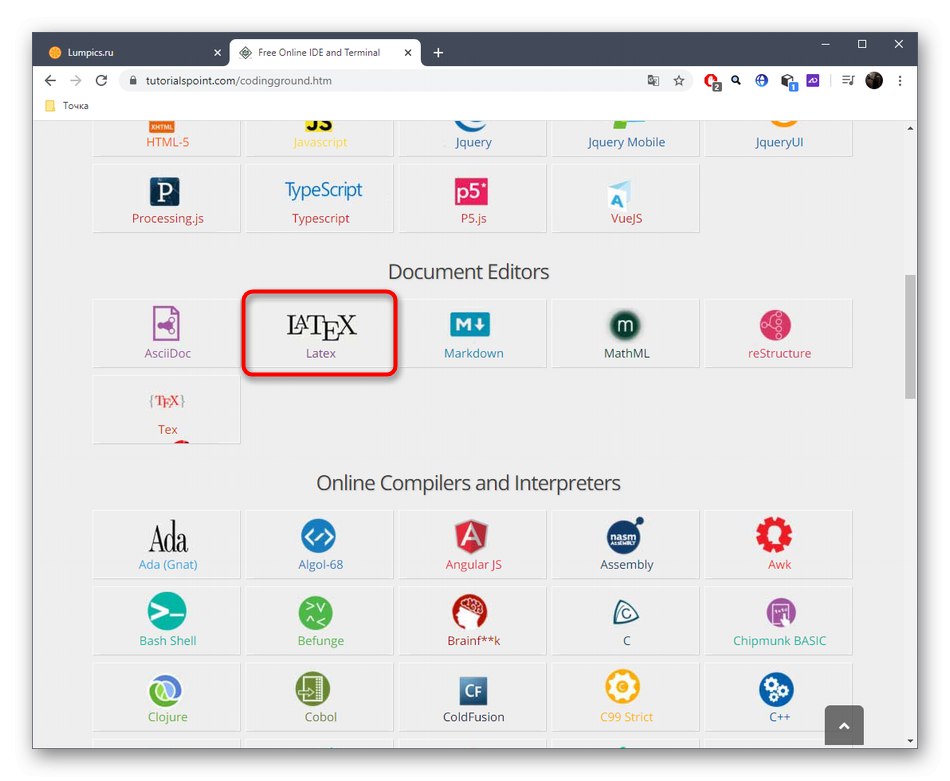Open the JqueryUI link
Image resolution: width=950 pixels, height=781 pixels.
(x=779, y=142)
